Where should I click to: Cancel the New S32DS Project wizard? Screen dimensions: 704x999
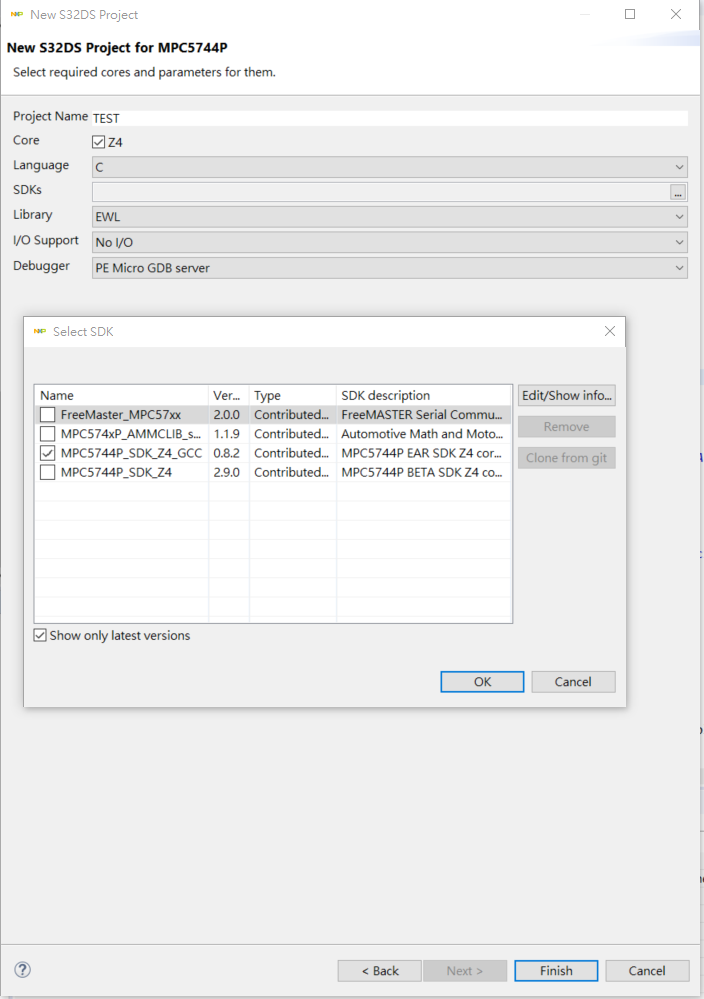(647, 970)
